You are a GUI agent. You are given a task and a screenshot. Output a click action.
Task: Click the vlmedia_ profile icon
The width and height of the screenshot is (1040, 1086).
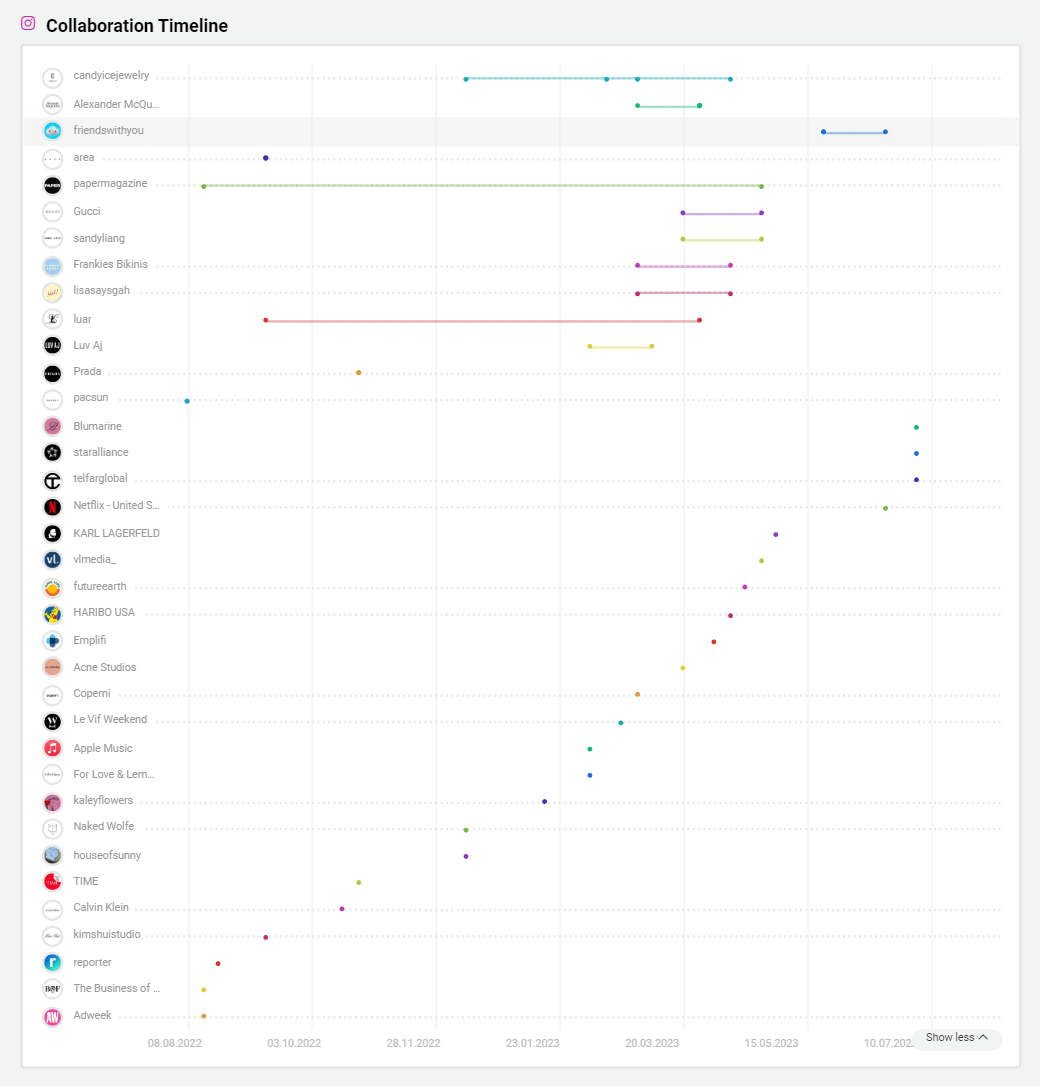(51, 560)
